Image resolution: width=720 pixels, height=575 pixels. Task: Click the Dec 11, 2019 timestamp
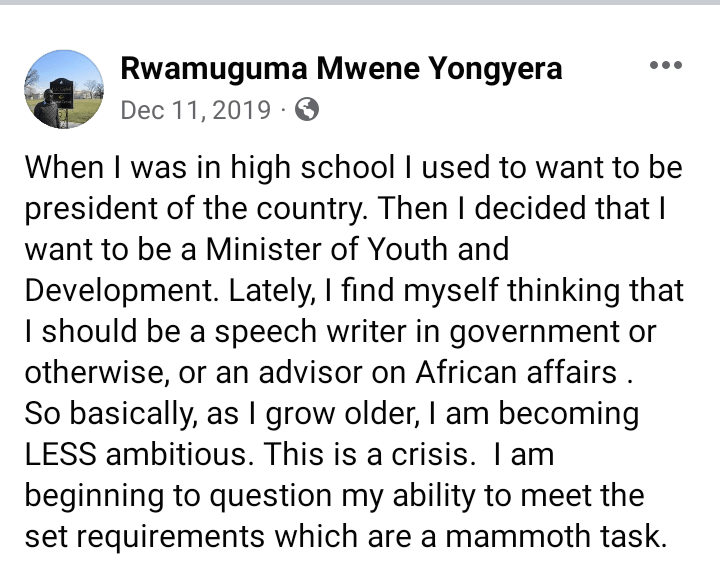coord(194,110)
